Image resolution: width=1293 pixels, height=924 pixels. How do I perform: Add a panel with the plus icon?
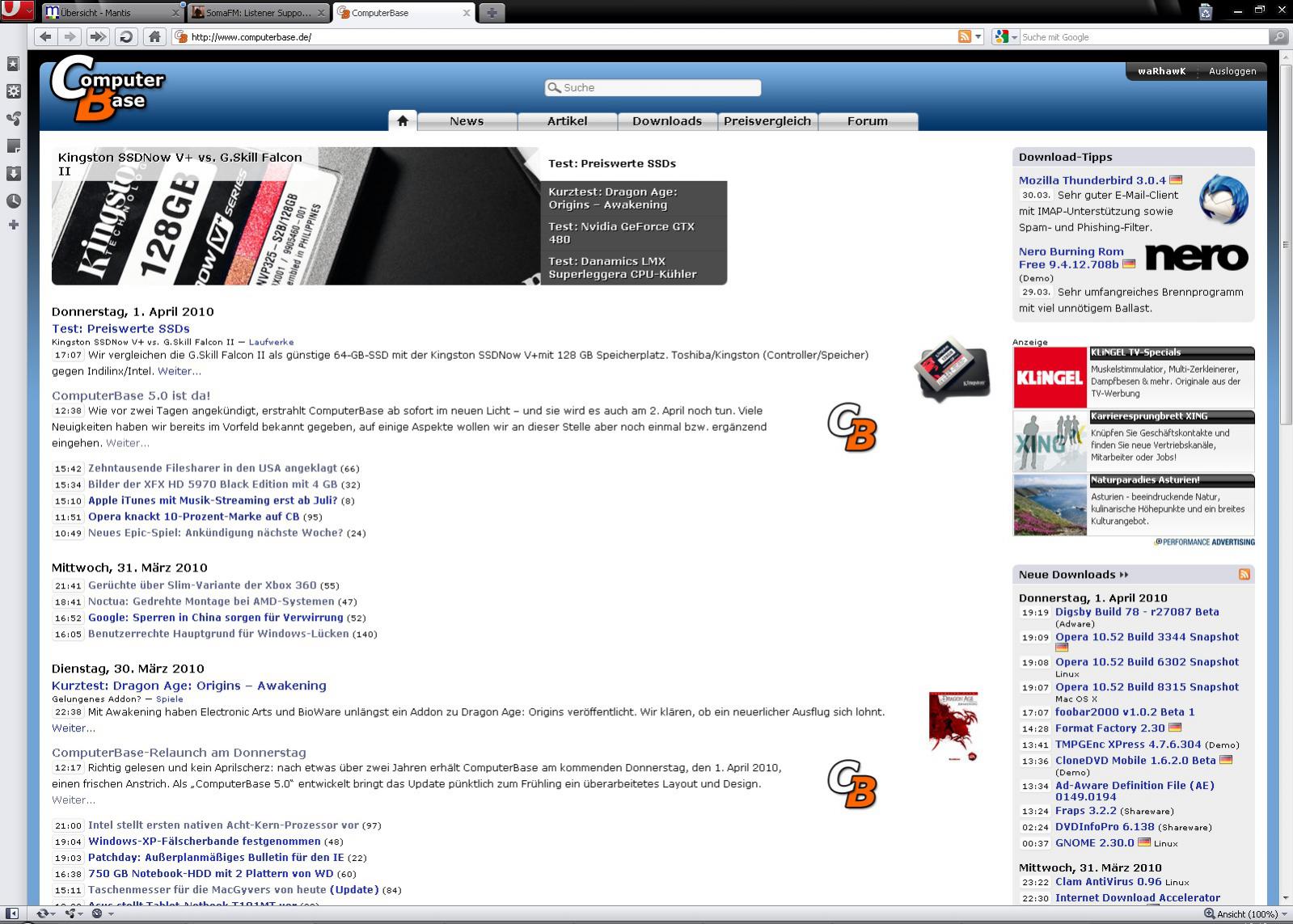tap(13, 225)
